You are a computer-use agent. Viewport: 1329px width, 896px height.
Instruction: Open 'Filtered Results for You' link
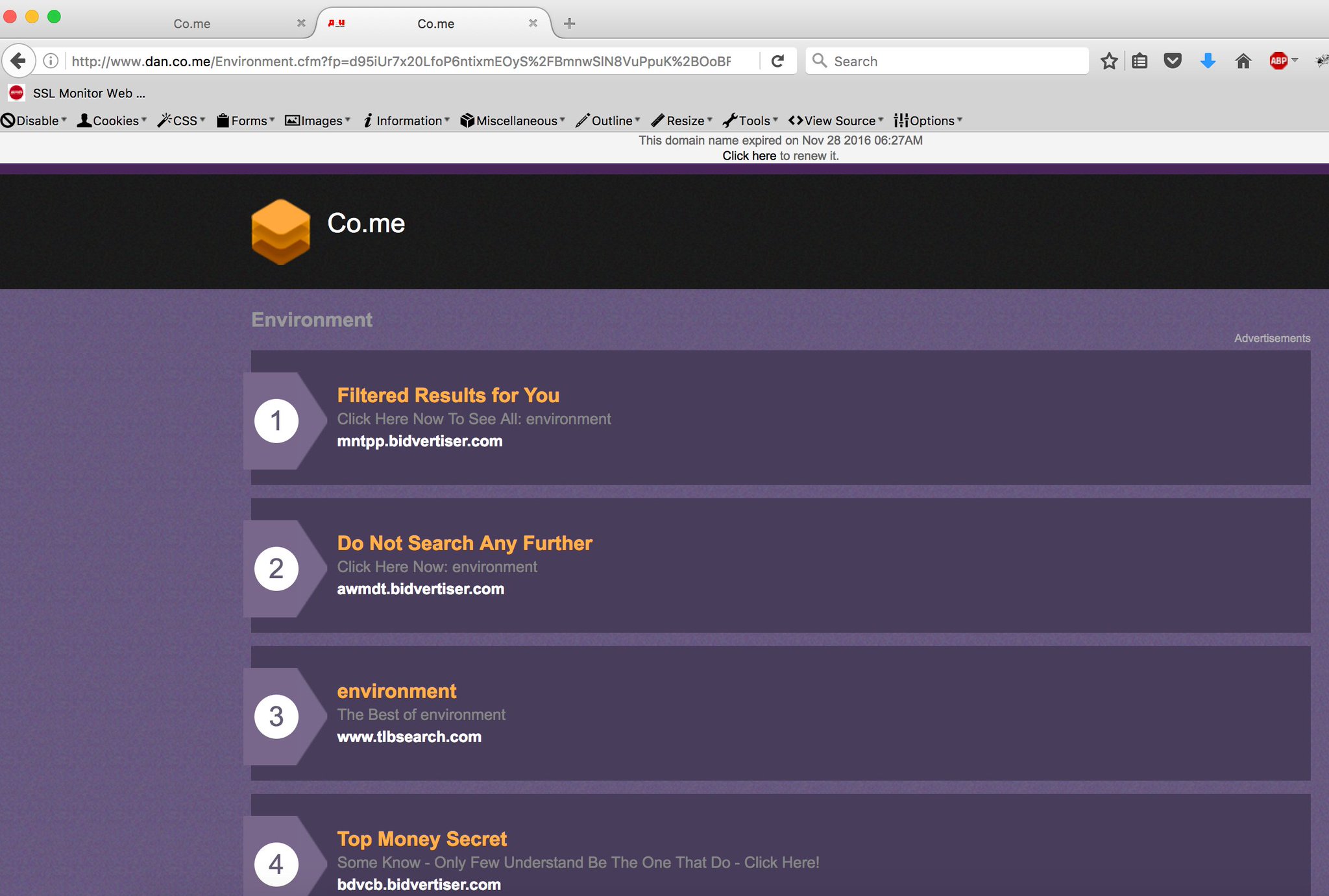point(448,395)
